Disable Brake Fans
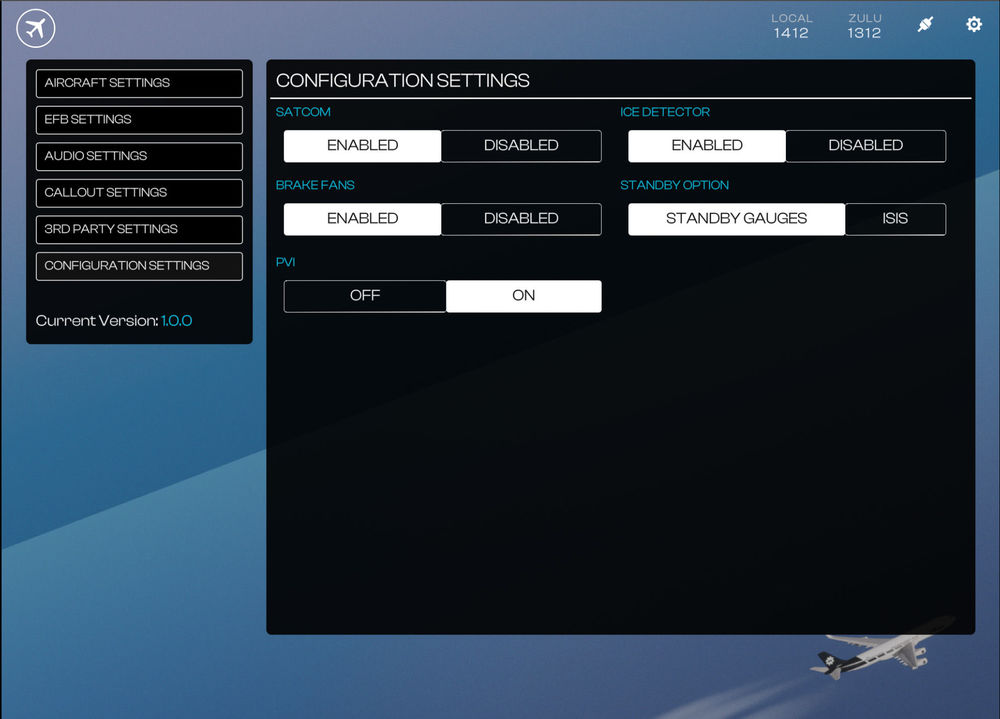Viewport: 1000px width, 719px height. 521,219
